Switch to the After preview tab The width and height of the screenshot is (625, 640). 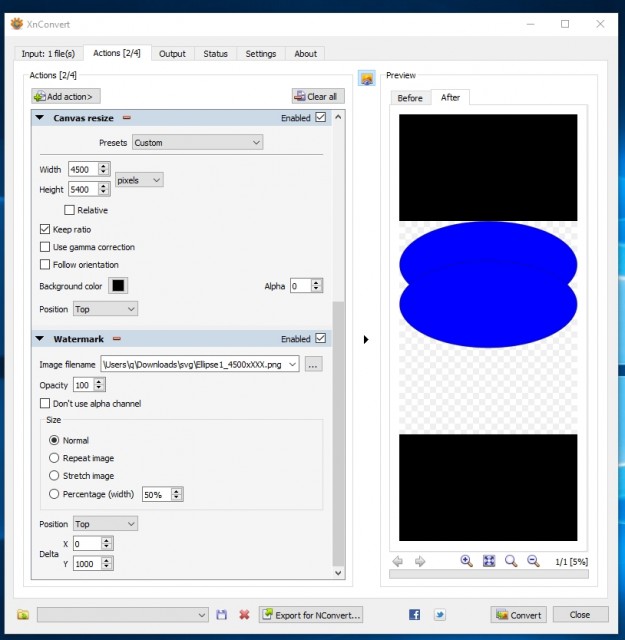click(450, 97)
